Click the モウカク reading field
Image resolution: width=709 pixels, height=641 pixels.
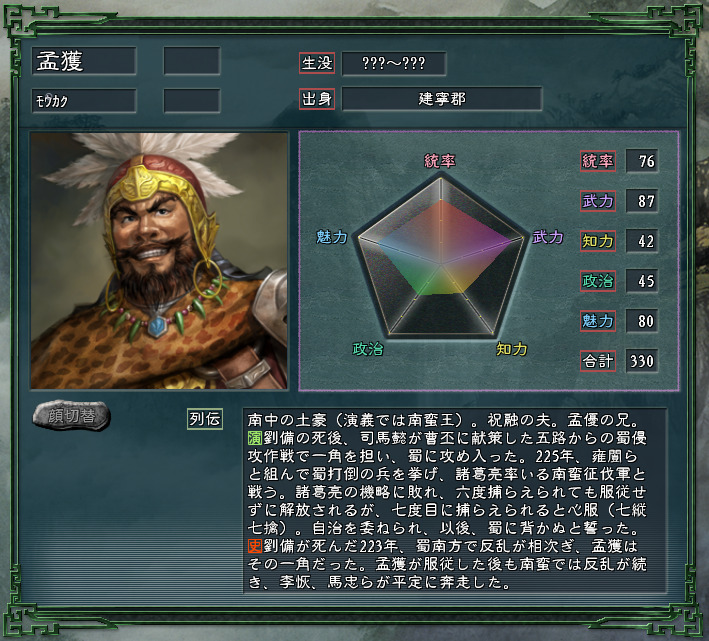point(84,100)
